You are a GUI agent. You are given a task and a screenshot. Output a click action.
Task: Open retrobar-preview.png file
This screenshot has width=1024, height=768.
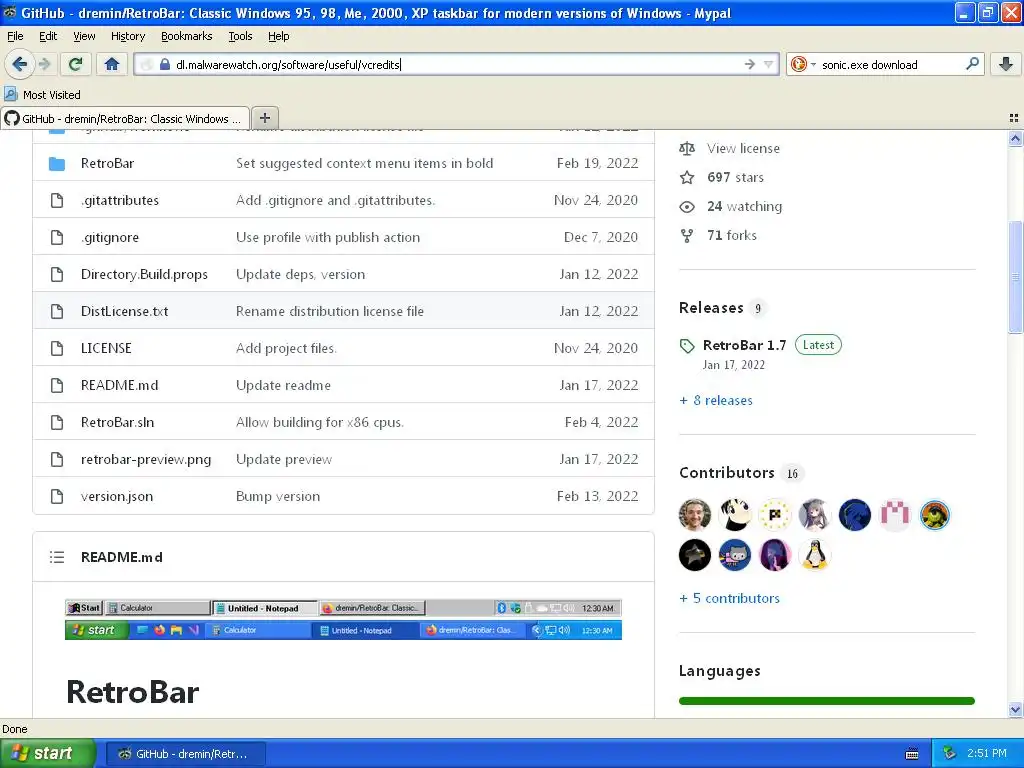[x=146, y=459]
